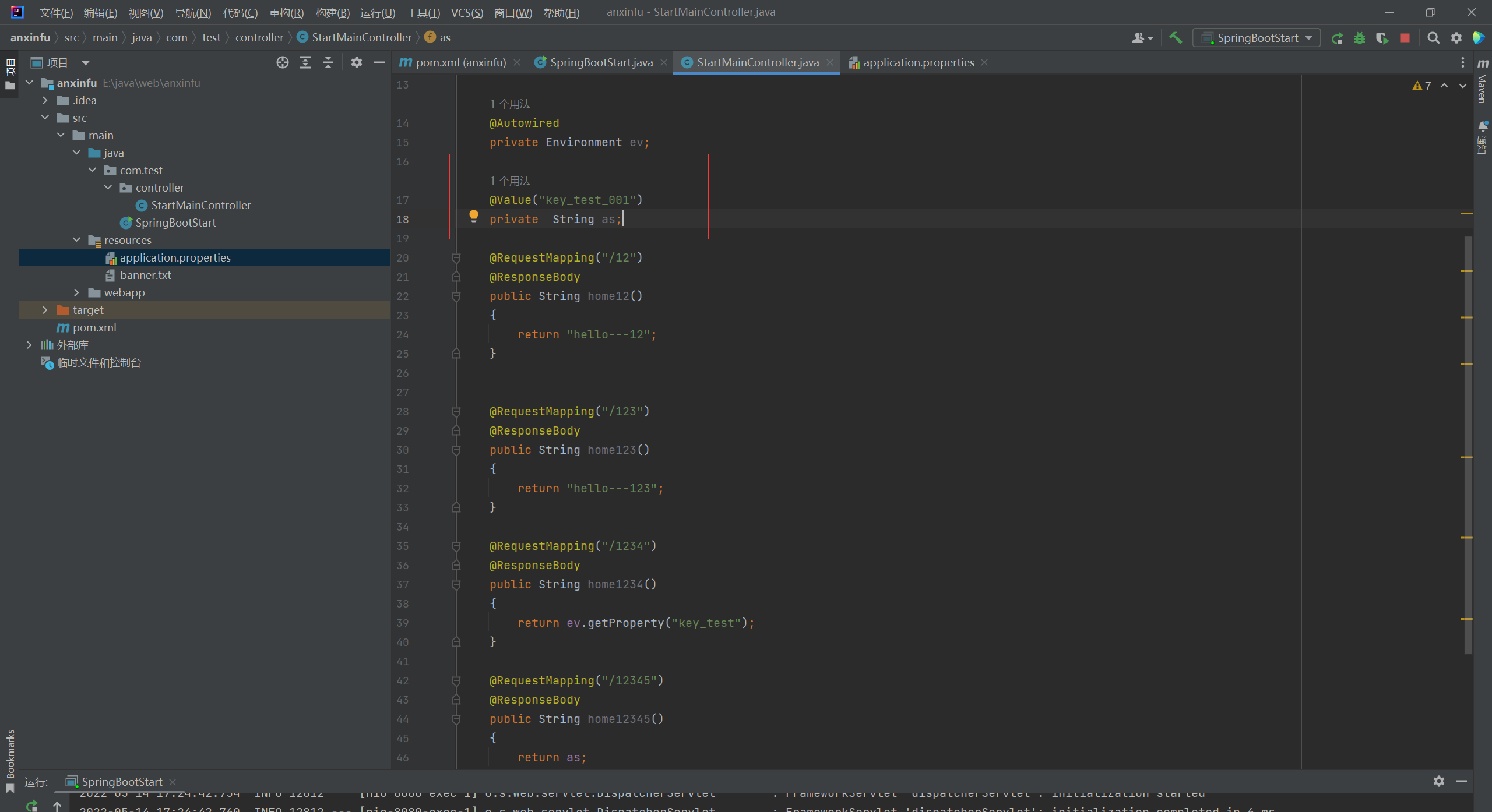Click the Build project hammer icon
Viewport: 1492px width, 812px height.
click(1176, 38)
